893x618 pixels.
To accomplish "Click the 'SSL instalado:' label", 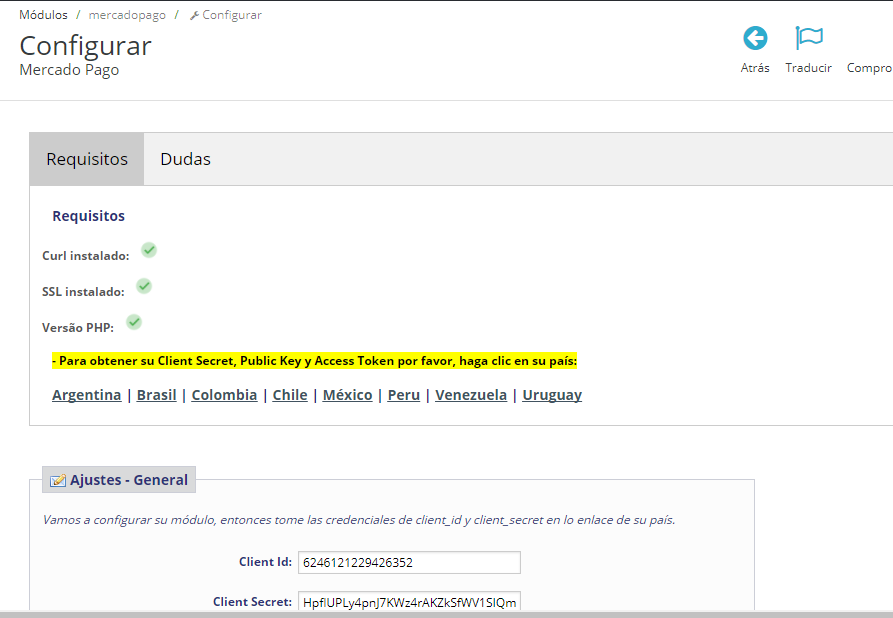I will pyautogui.click(x=83, y=292).
